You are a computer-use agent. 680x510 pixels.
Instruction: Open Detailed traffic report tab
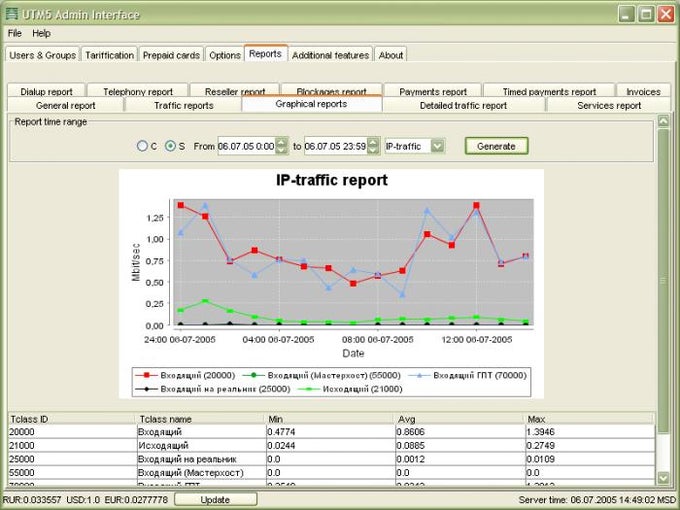[x=463, y=105]
